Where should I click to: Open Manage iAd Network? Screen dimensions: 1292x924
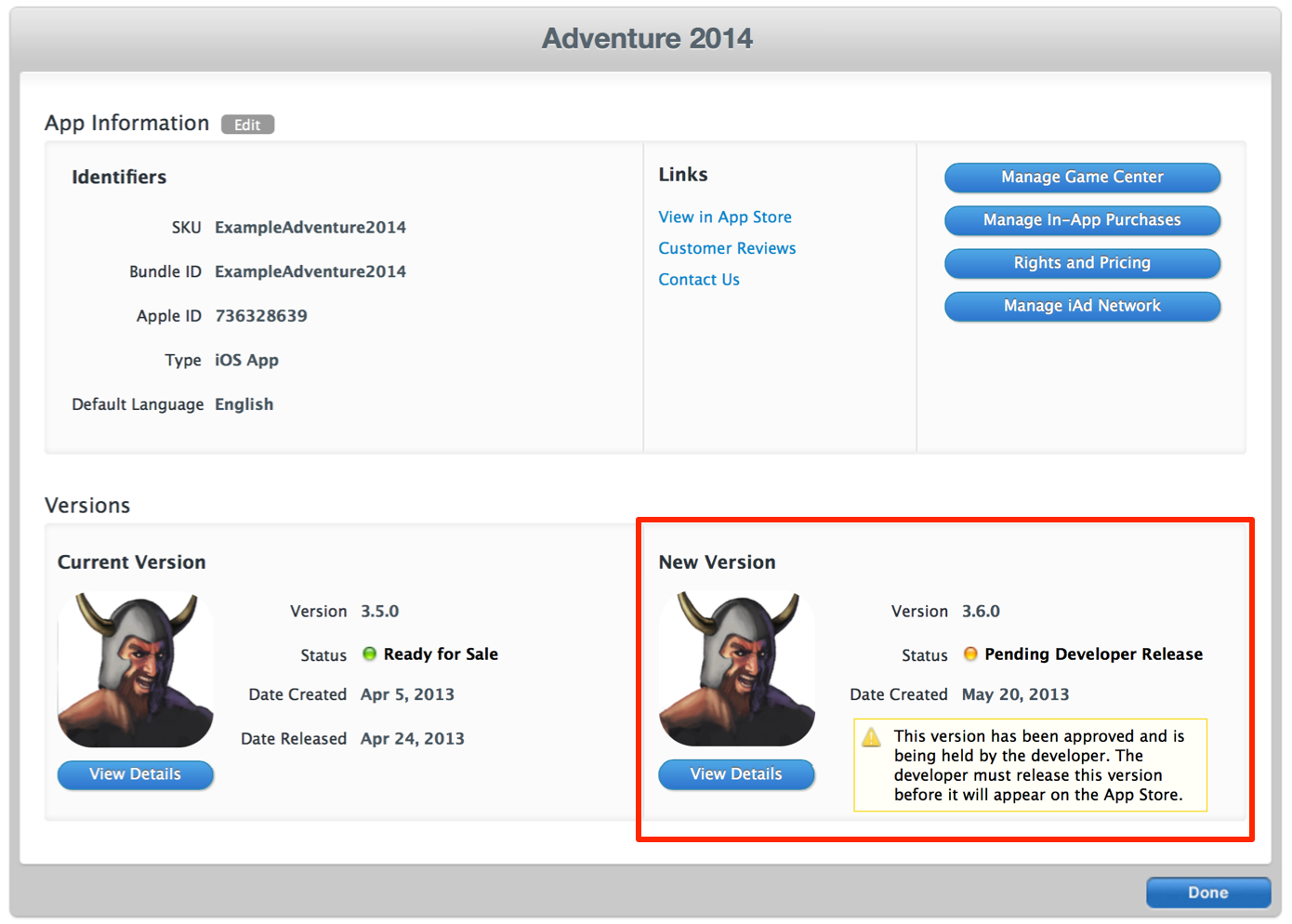pos(1081,306)
